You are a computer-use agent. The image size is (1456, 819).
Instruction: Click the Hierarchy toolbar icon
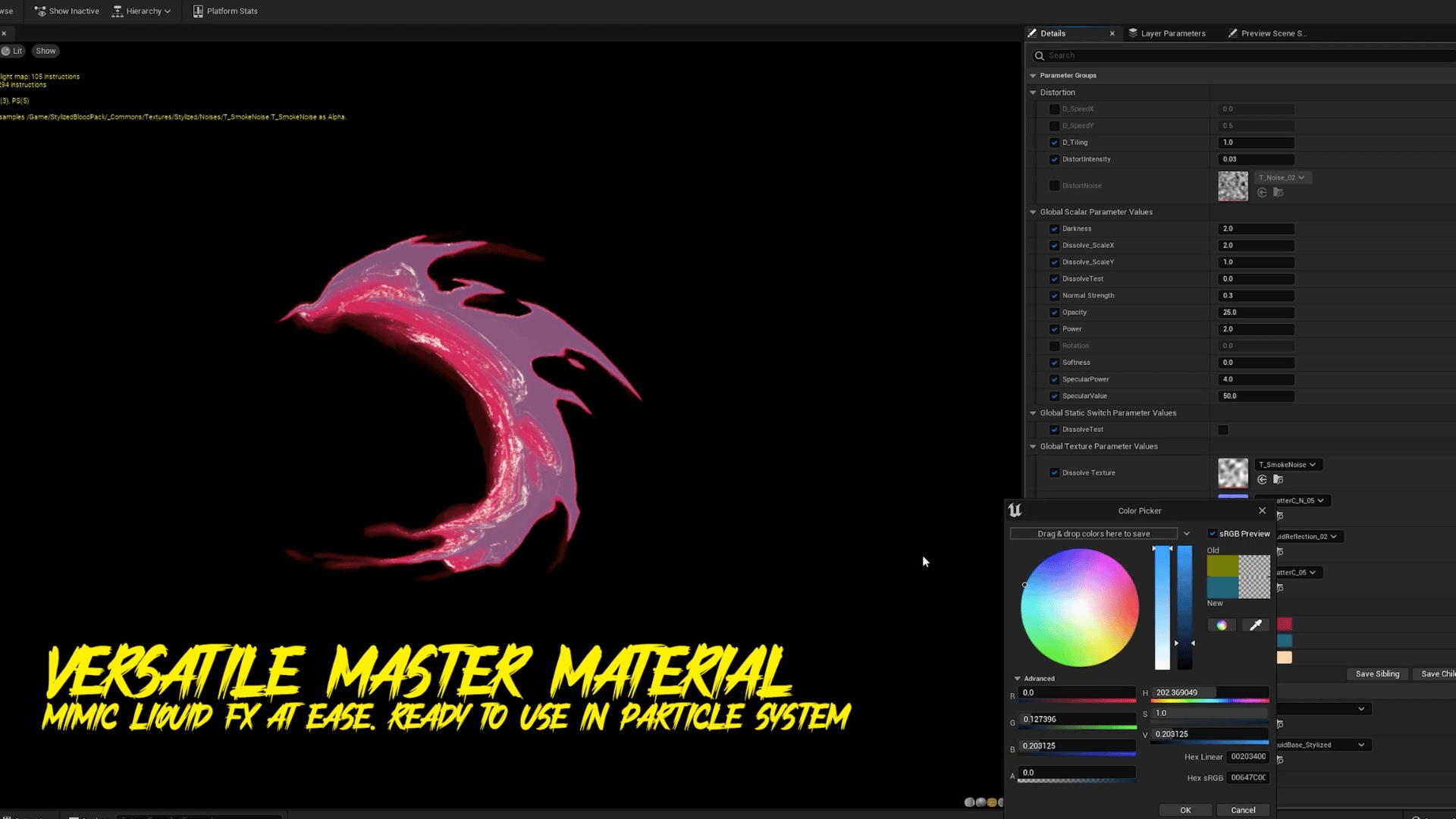118,11
